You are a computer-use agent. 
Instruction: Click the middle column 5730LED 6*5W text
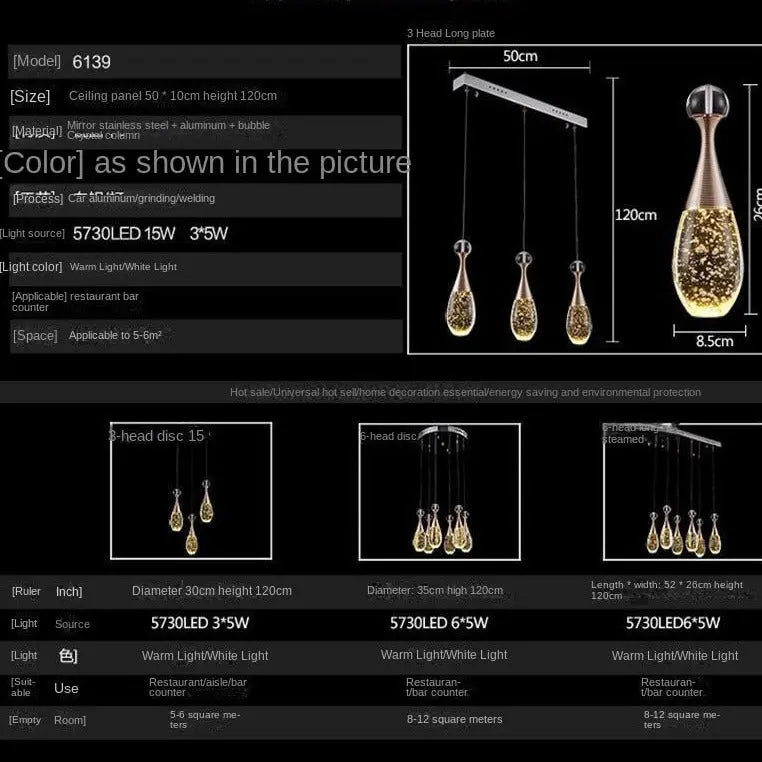[x=439, y=623]
